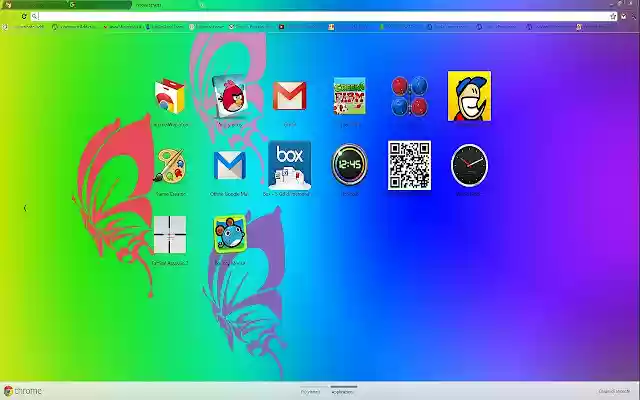Reload the page with refresh icon
The width and height of the screenshot is (640, 400).
click(x=24, y=16)
